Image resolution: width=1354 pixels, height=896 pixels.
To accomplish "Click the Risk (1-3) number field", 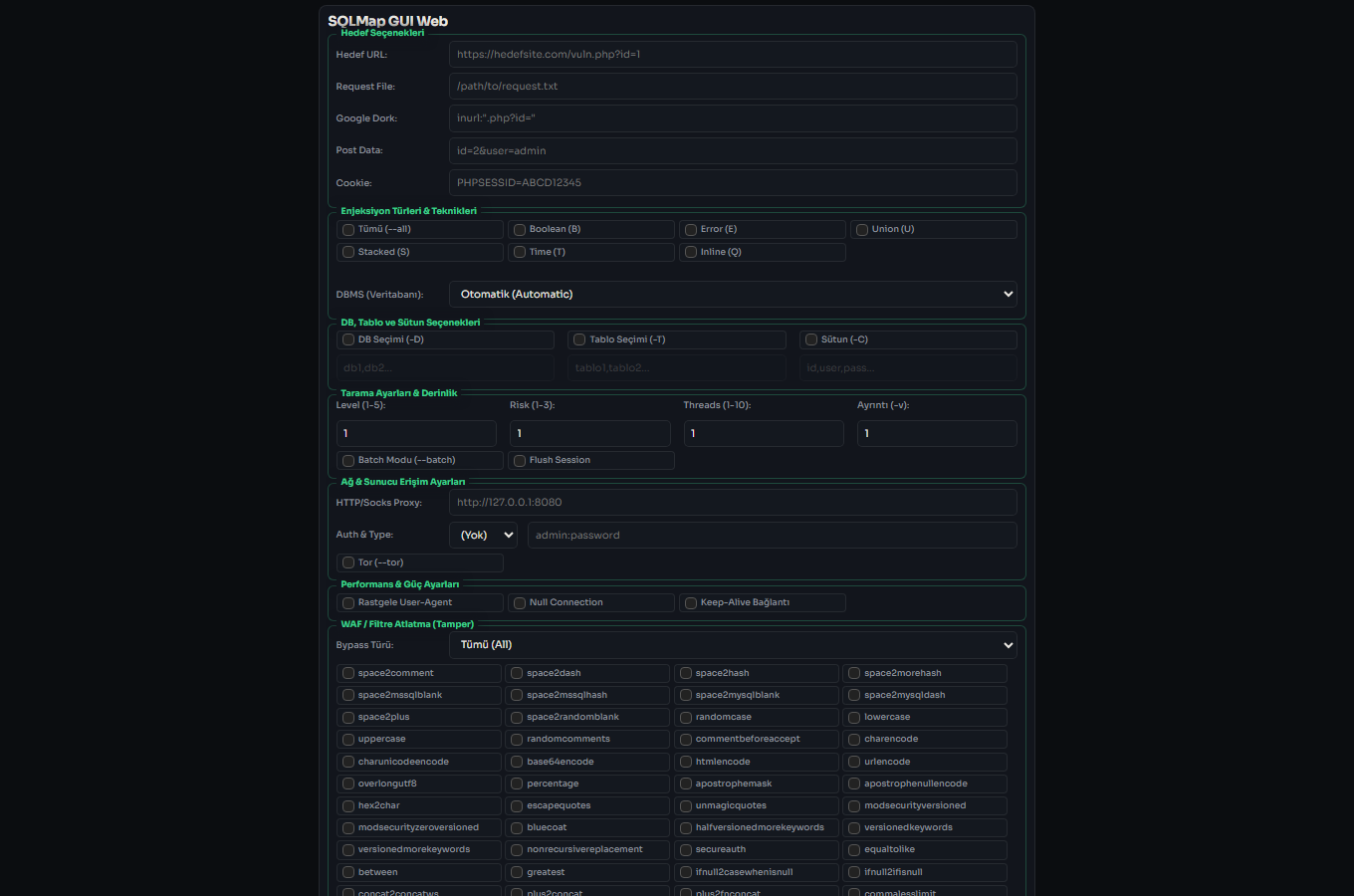I will pos(590,433).
